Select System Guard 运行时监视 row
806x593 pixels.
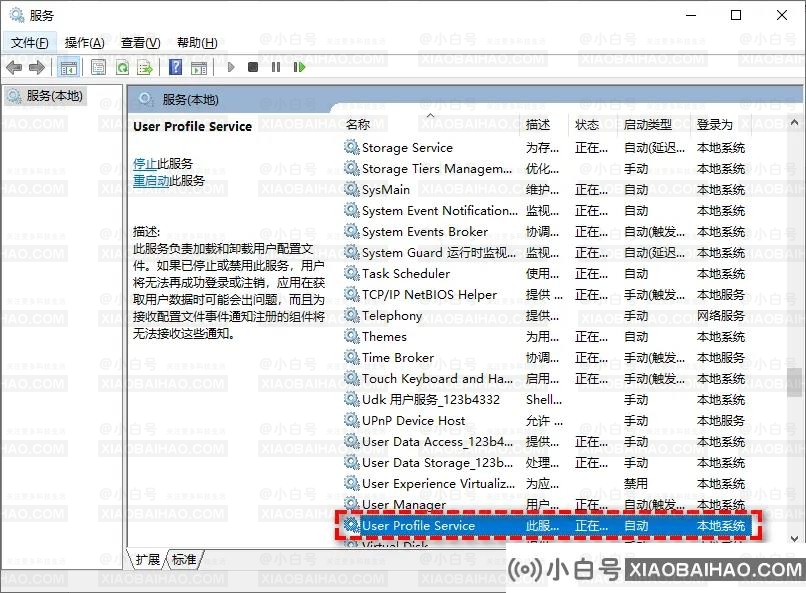click(545, 253)
